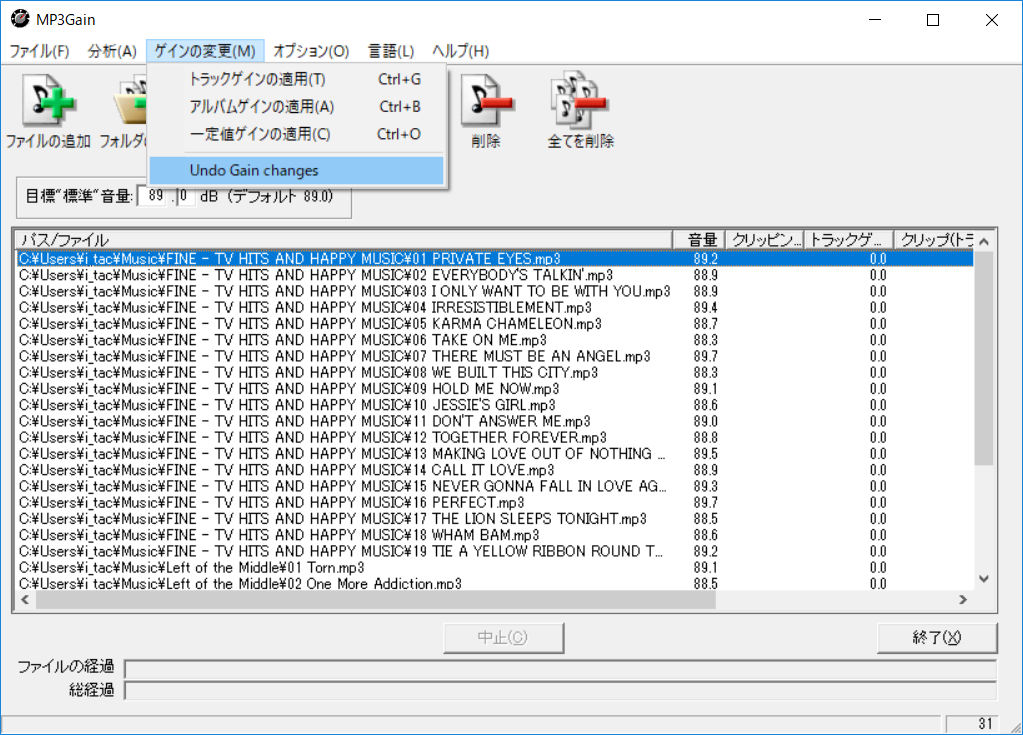Viewport: 1023px width, 735px height.
Task: Open the ヘルプ(H) menu
Action: coord(460,50)
